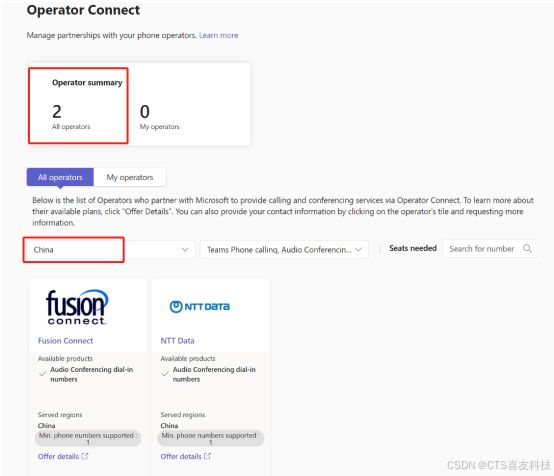Viewport: 554px width, 476px height.
Task: Click external link icon beside Fusion Connect Offer details
Action: point(85,456)
